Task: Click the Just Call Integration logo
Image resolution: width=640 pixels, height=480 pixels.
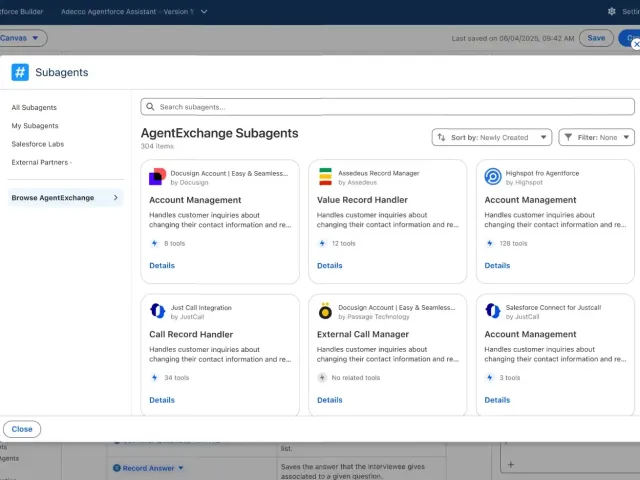Action: coord(158,311)
